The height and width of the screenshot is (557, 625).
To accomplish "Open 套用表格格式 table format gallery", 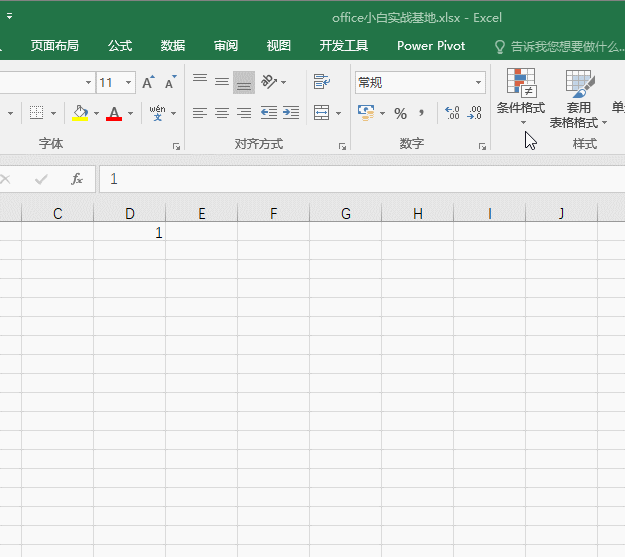I will (x=578, y=99).
